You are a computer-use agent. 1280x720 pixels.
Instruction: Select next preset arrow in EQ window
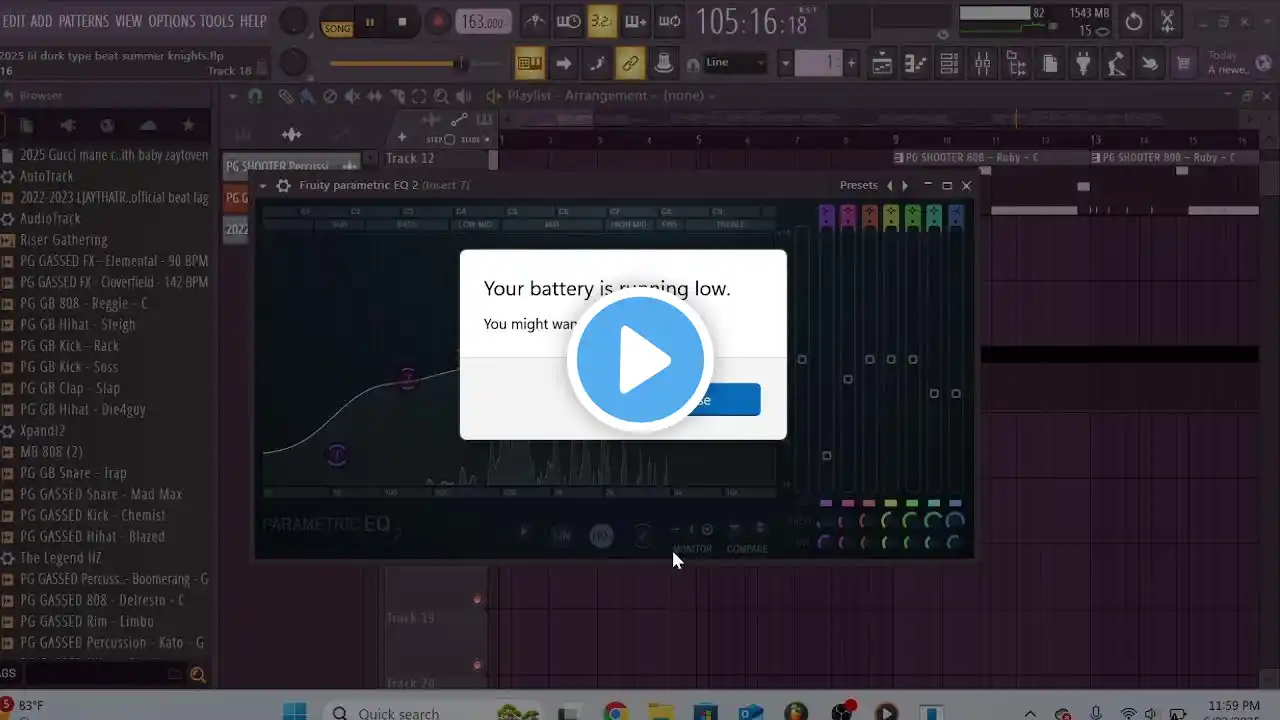click(x=905, y=185)
